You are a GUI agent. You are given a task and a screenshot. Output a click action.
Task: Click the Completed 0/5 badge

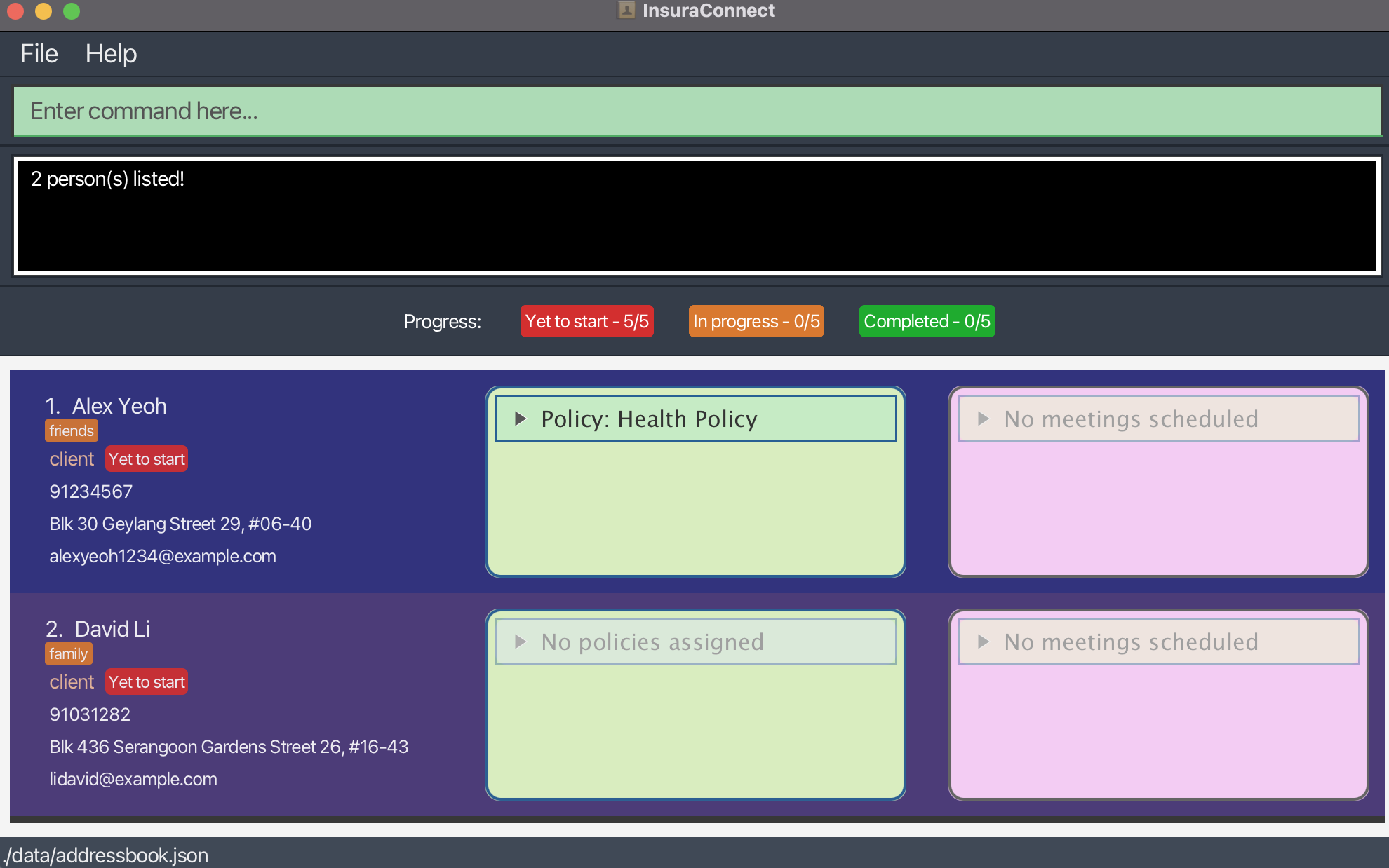tap(927, 321)
